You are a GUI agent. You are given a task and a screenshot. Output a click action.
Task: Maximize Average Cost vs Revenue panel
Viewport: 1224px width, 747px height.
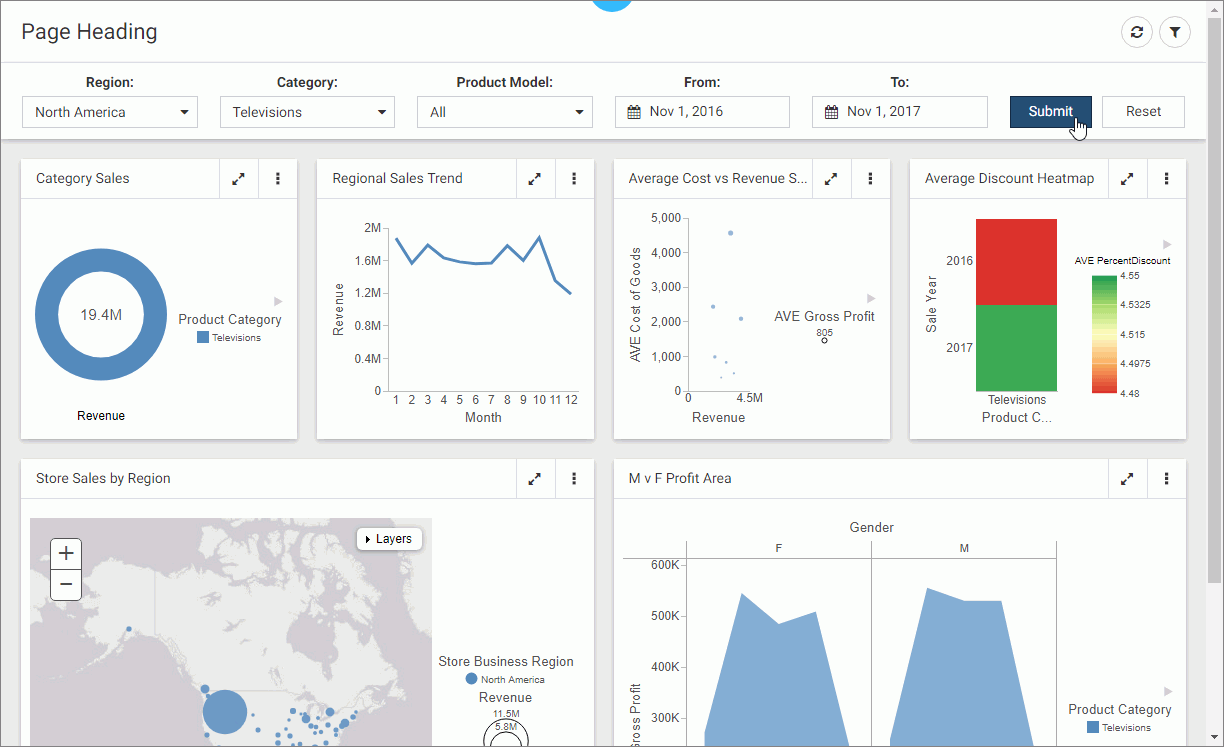[831, 179]
